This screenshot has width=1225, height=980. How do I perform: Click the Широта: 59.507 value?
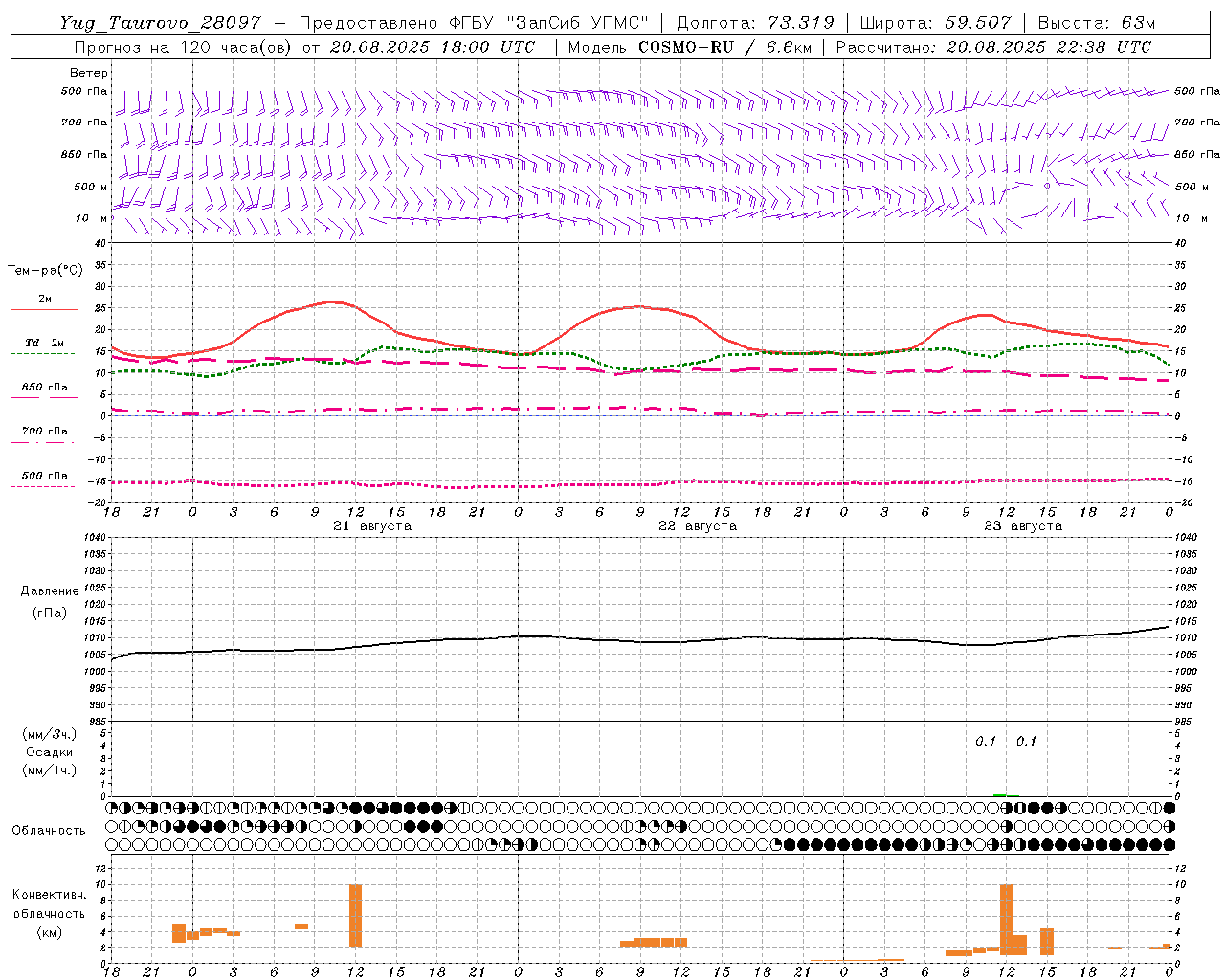click(935, 23)
